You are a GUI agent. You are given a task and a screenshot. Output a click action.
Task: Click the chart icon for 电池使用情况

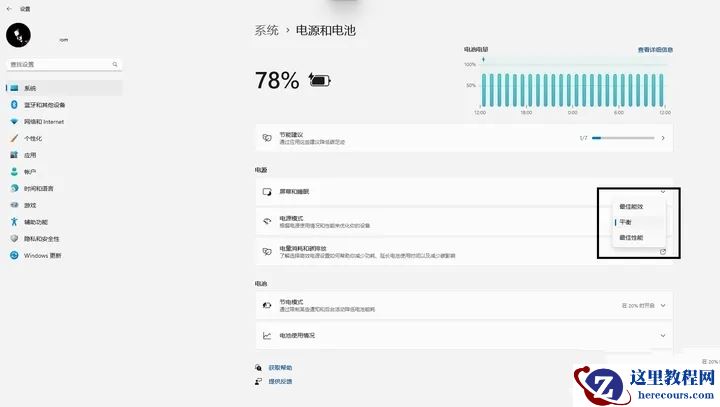coord(267,335)
